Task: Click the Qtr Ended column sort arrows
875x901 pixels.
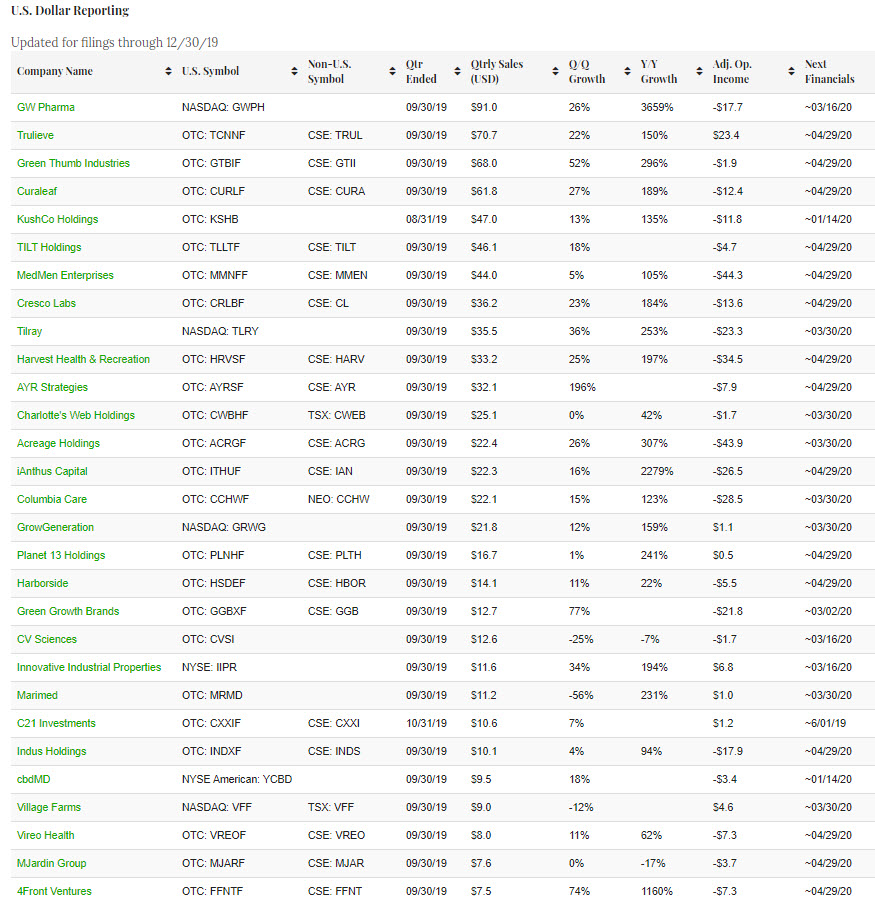Action: 455,72
